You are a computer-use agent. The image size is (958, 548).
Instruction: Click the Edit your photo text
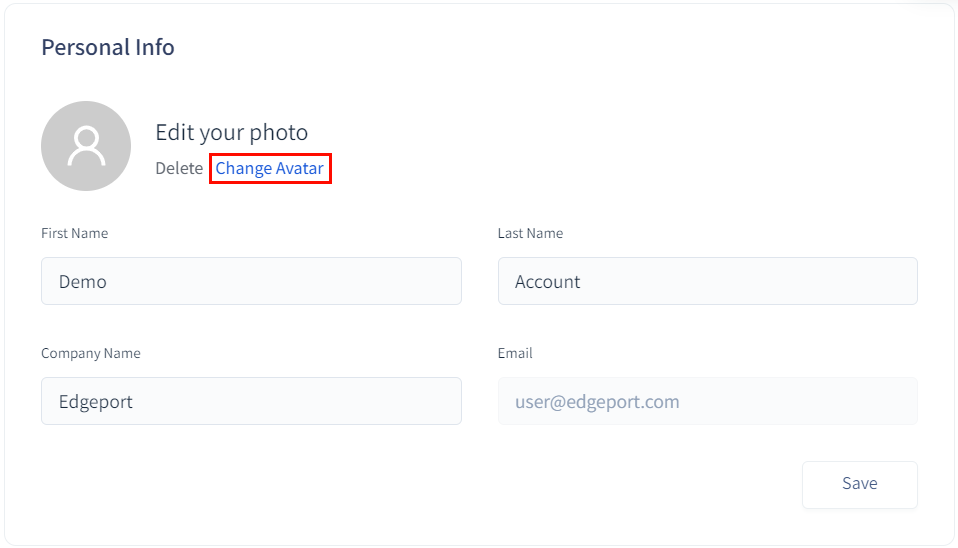coord(231,132)
